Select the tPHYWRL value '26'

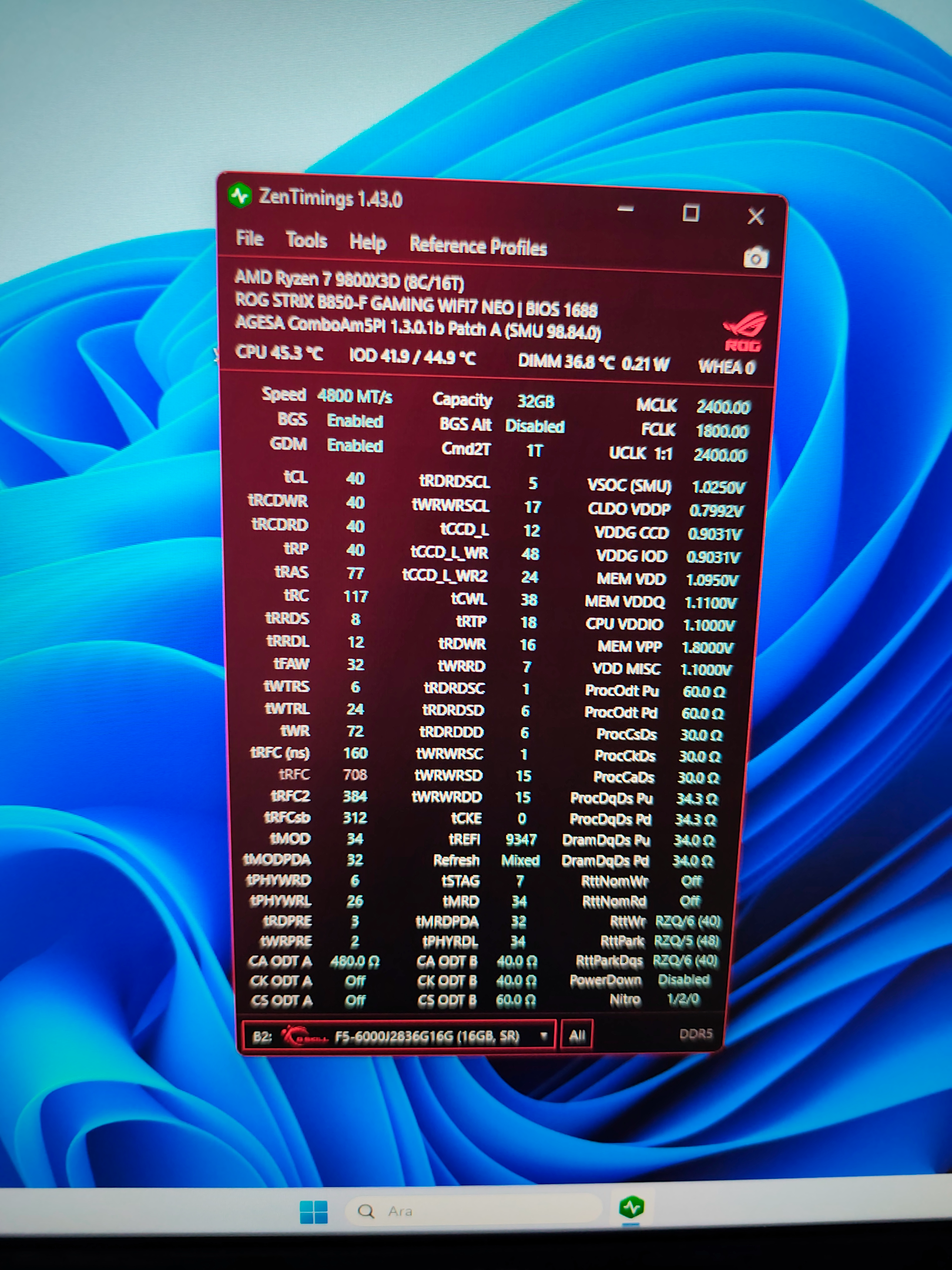[x=355, y=901]
